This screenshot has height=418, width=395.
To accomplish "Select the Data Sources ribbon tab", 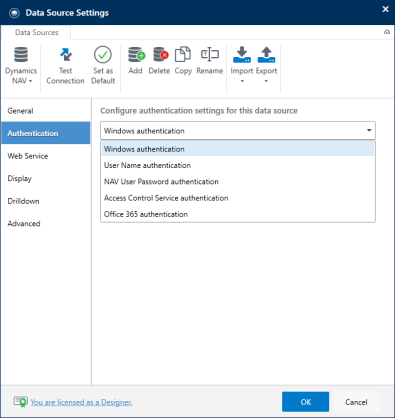I will (36, 32).
